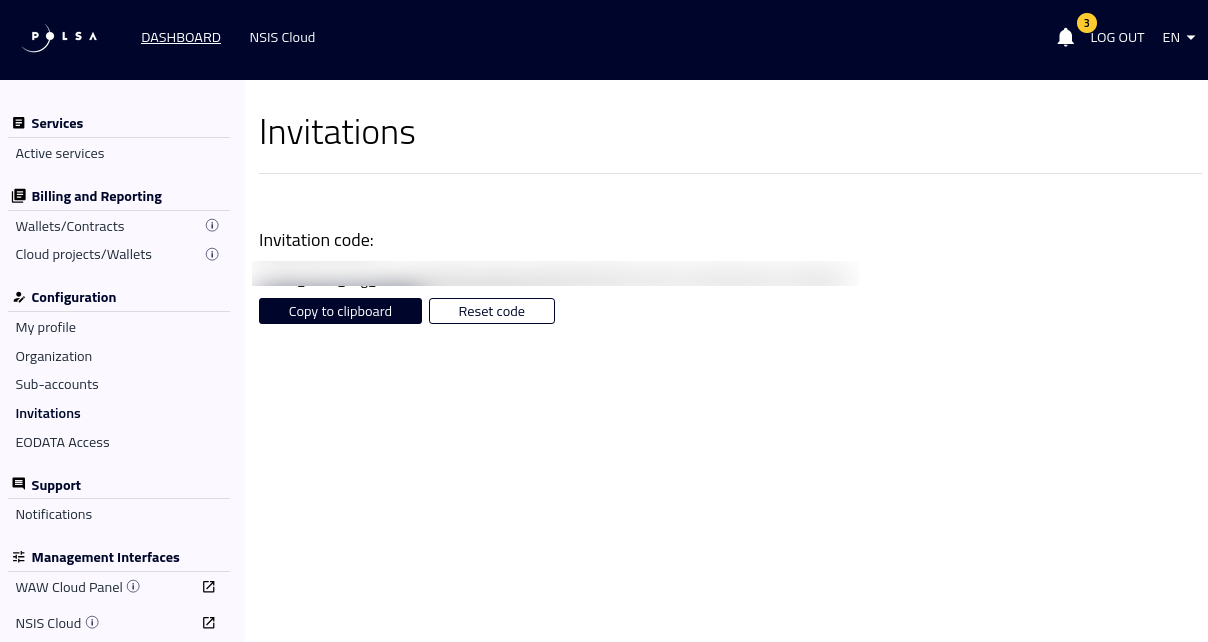Click the notification bell icon
Screen dimensions: 1208x642
click(x=1065, y=37)
